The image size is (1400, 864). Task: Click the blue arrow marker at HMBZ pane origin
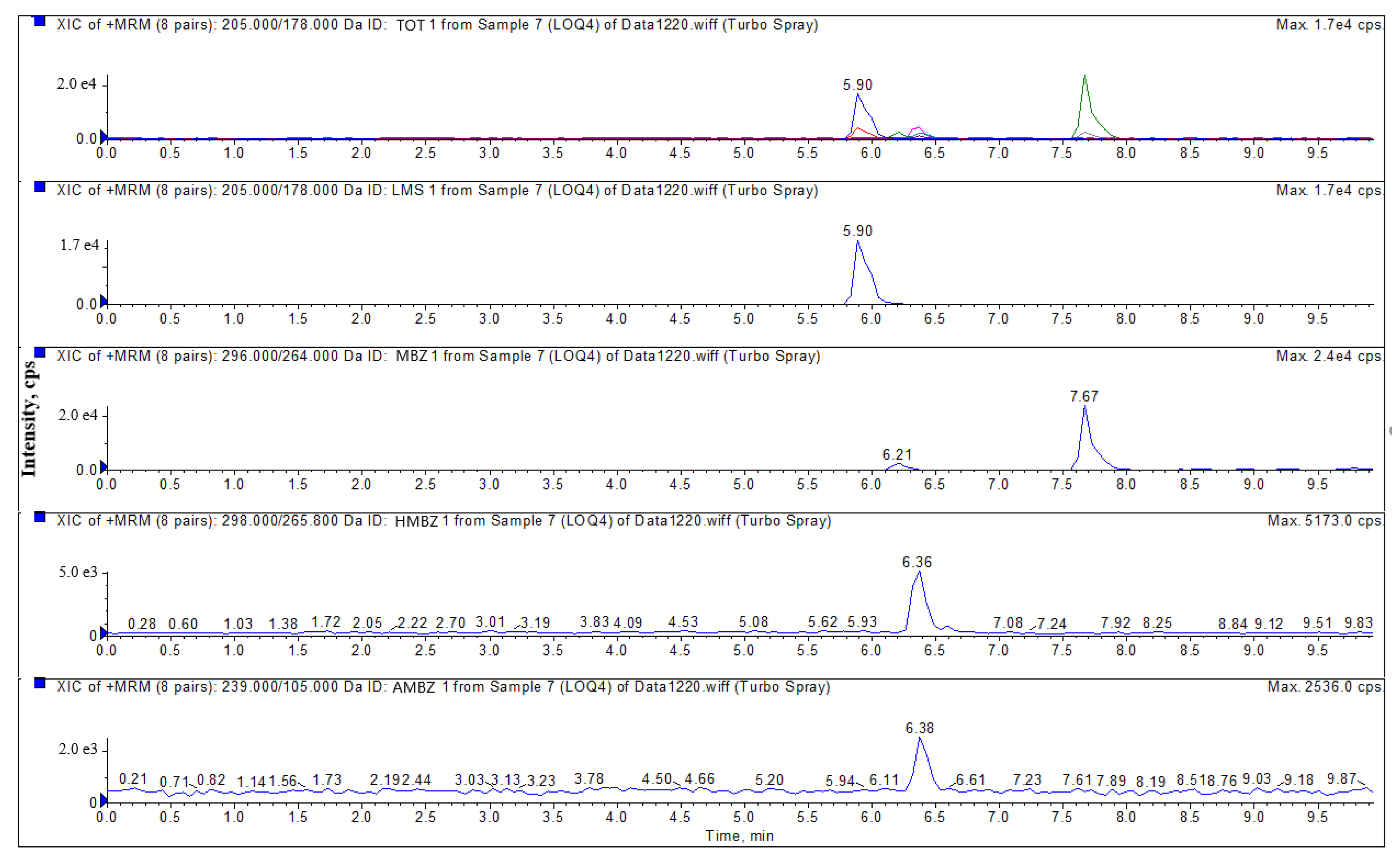(x=103, y=633)
